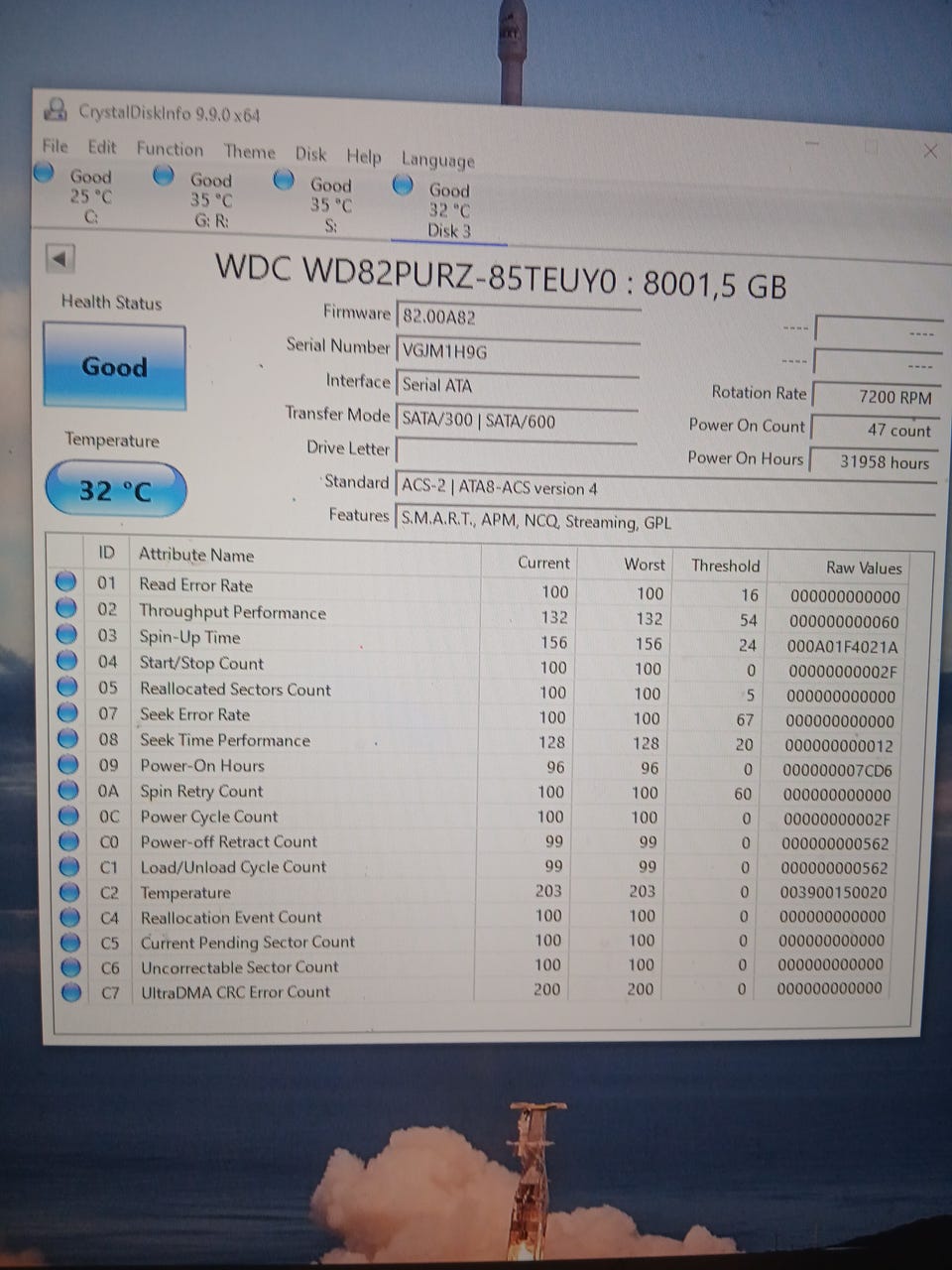This screenshot has height=1270, width=952.
Task: Click status icon for Seek Time Performance
Action: tap(67, 738)
